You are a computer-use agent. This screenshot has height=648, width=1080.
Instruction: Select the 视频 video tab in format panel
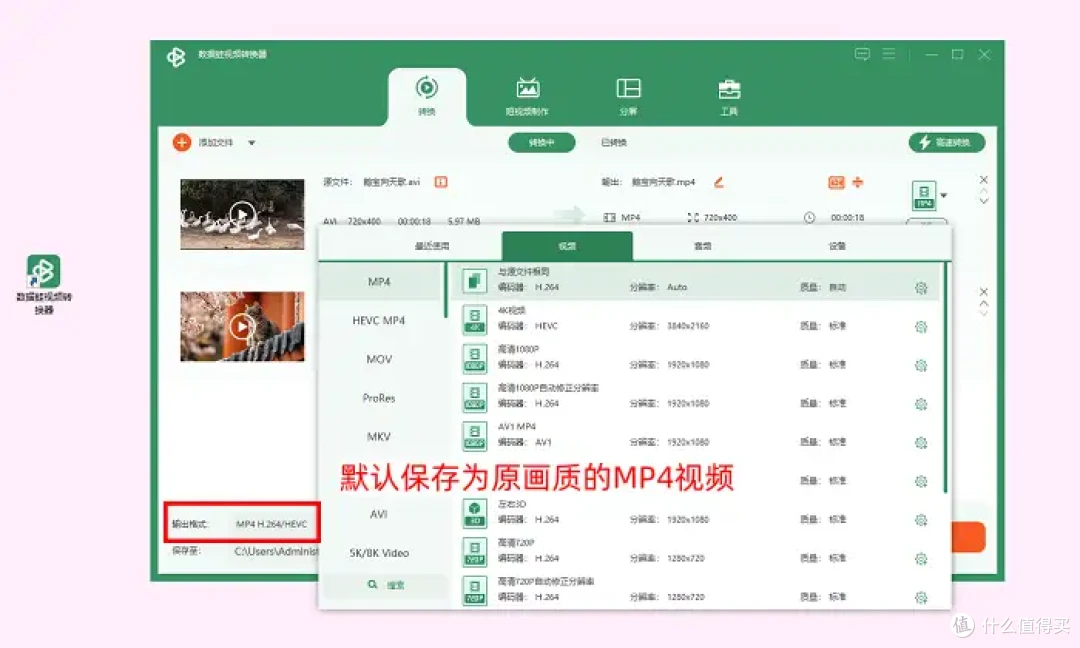point(567,246)
